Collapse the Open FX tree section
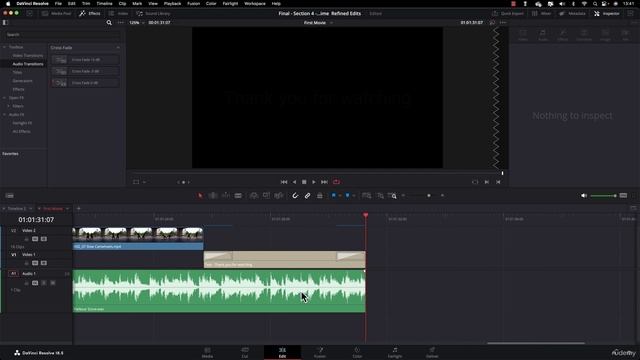This screenshot has width=640, height=360. click(x=4, y=98)
